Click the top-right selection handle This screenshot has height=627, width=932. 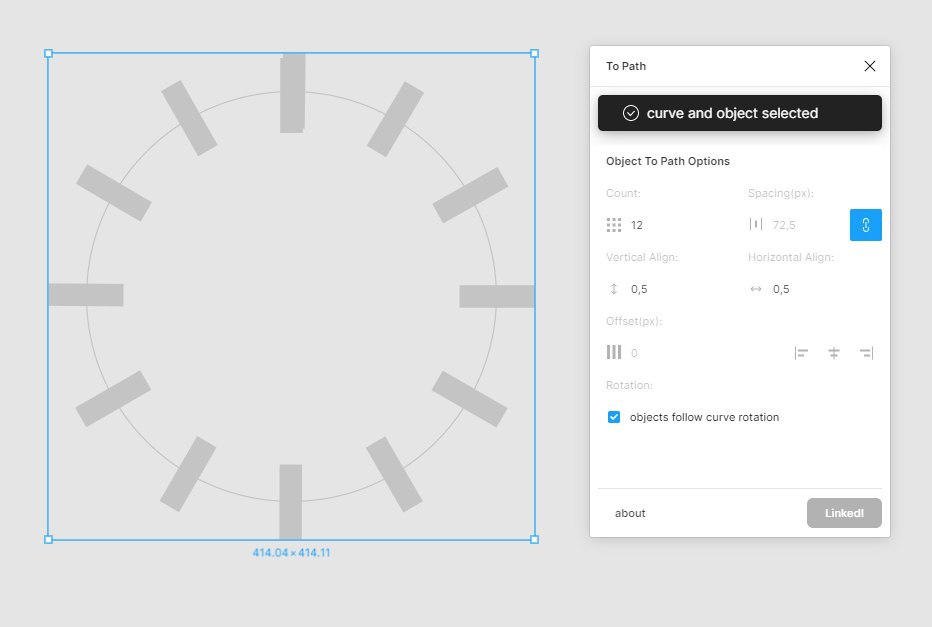point(534,53)
